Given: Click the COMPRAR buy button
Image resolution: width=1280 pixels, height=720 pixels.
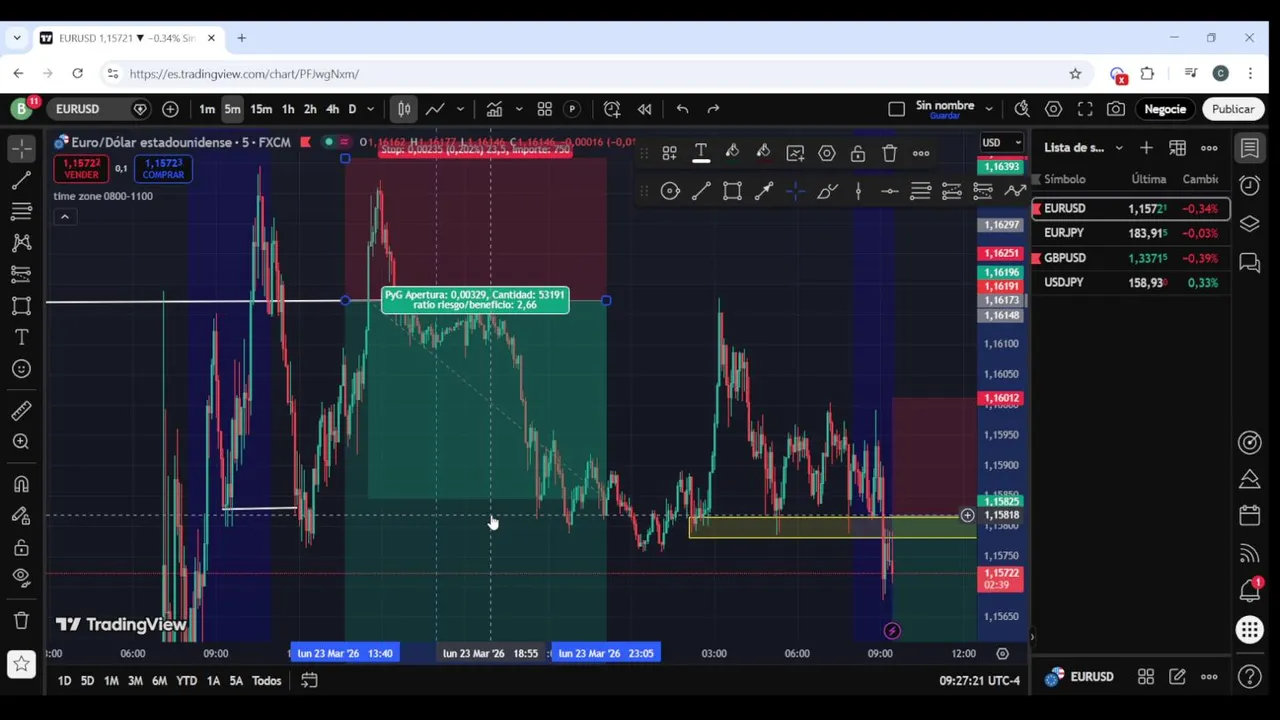Looking at the screenshot, I should click(x=163, y=169).
